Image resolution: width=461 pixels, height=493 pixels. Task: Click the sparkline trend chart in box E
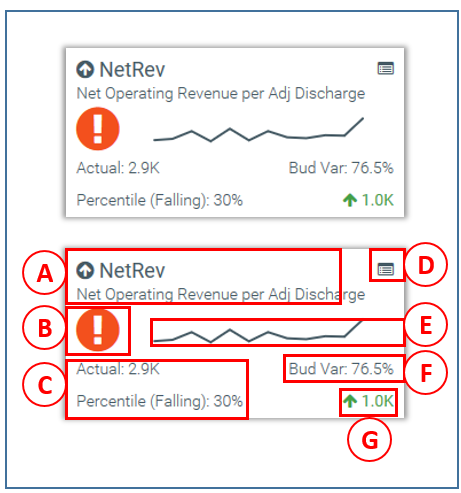[258, 331]
